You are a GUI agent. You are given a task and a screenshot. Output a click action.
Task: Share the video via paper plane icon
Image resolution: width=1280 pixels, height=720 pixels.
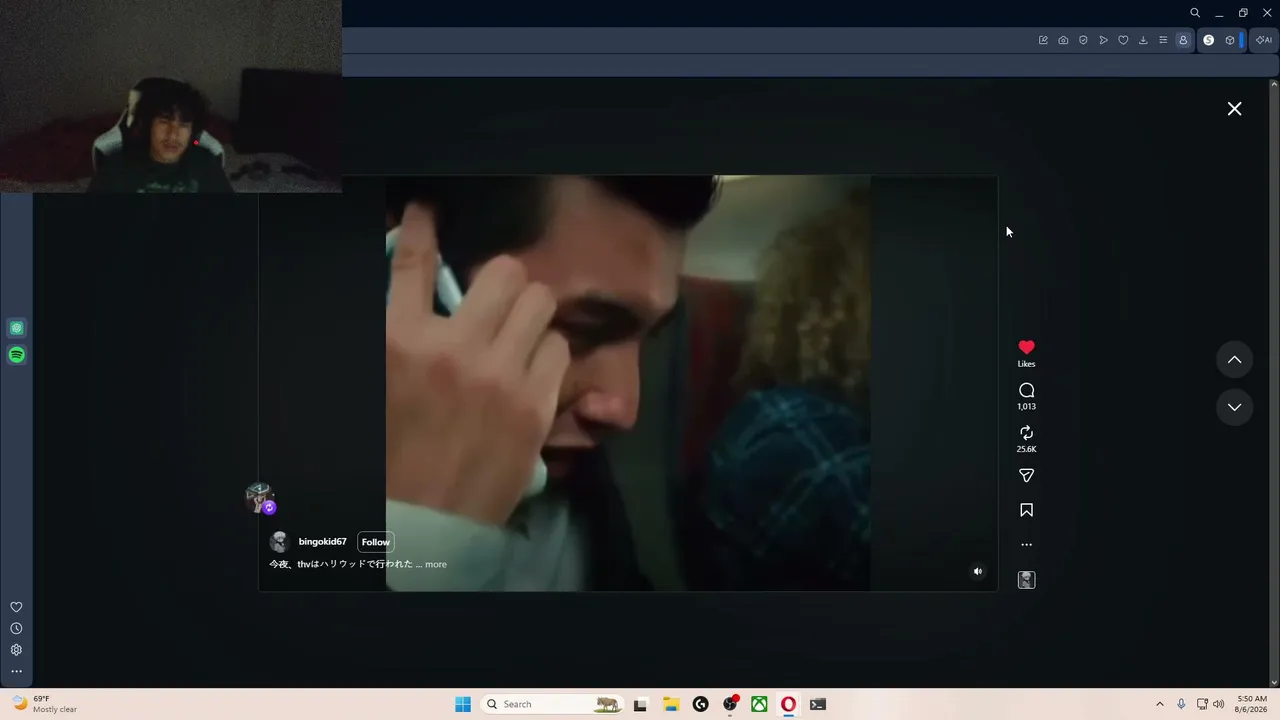tap(1026, 476)
